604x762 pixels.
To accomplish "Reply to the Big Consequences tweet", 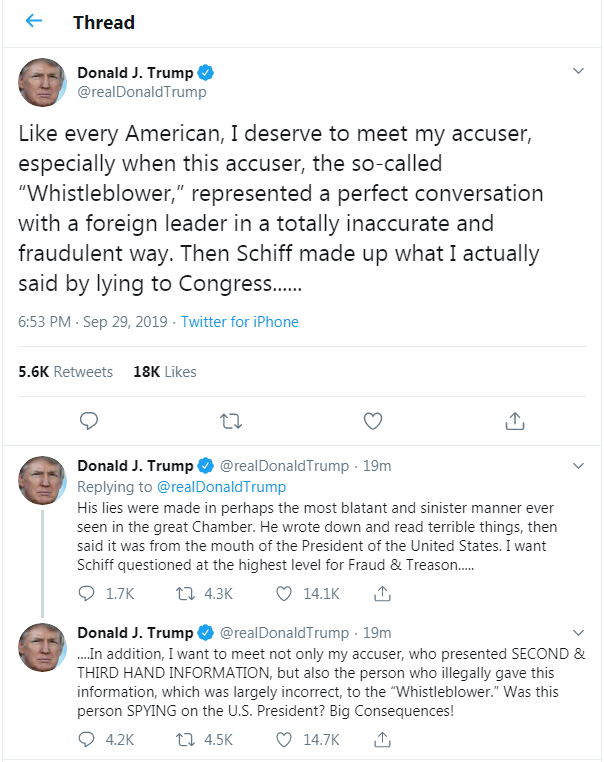I will click(x=86, y=739).
